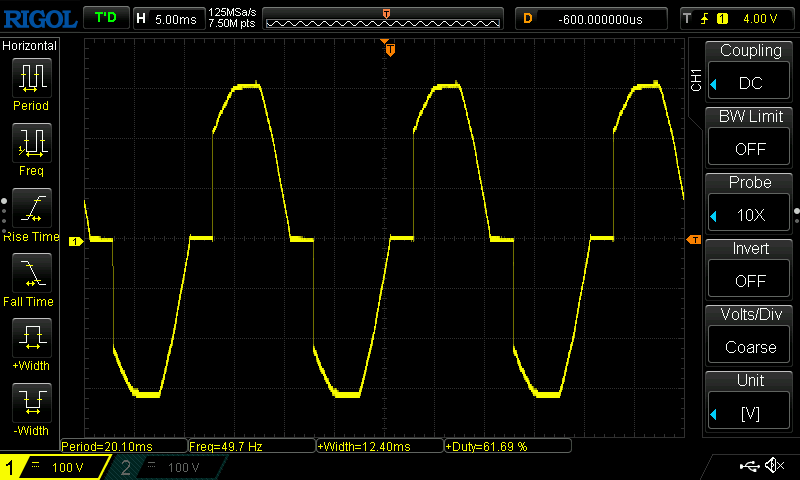Screen dimensions: 800x480
Task: Click the 7.50M pts memory depth text
Action: tap(232, 23)
